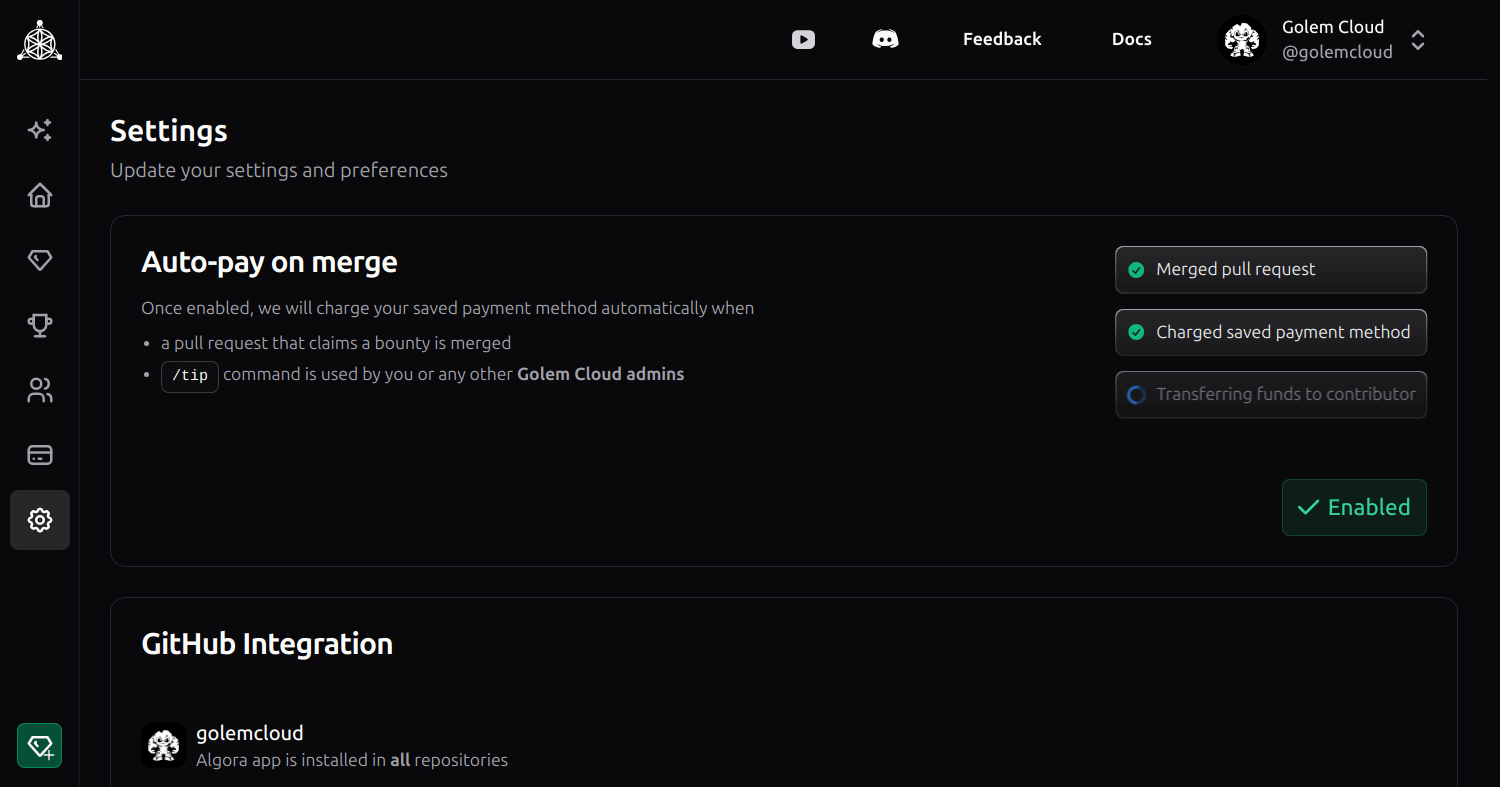
Task: Click the /tip command badge
Action: tap(190, 376)
